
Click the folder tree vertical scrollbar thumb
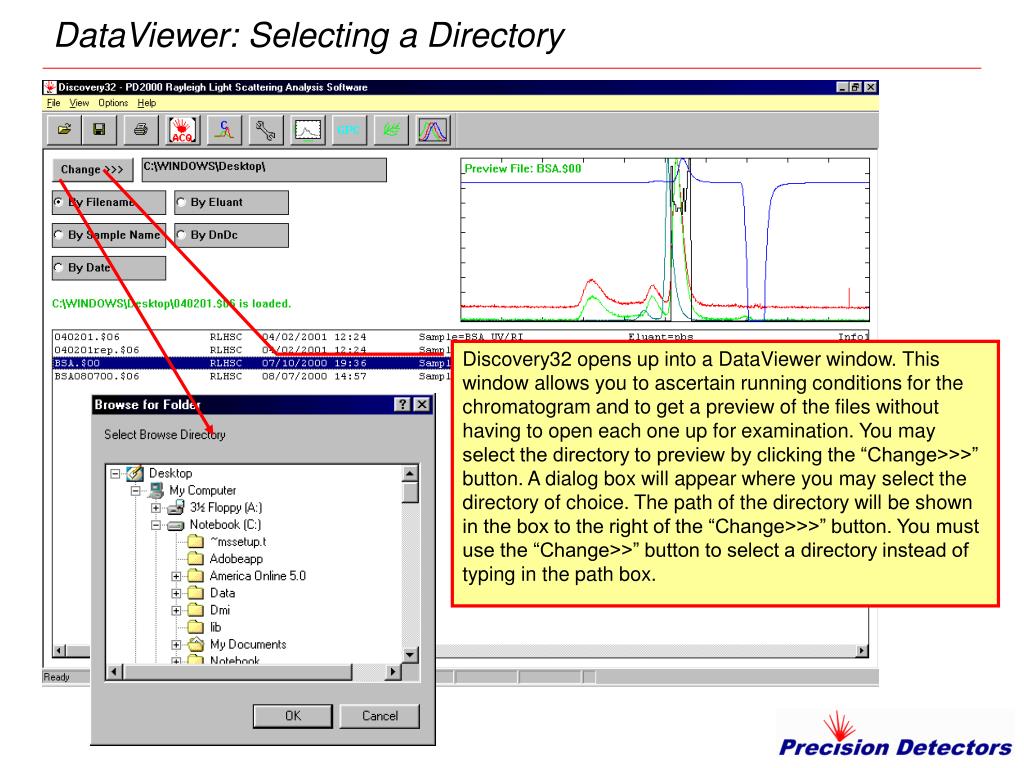(x=410, y=492)
